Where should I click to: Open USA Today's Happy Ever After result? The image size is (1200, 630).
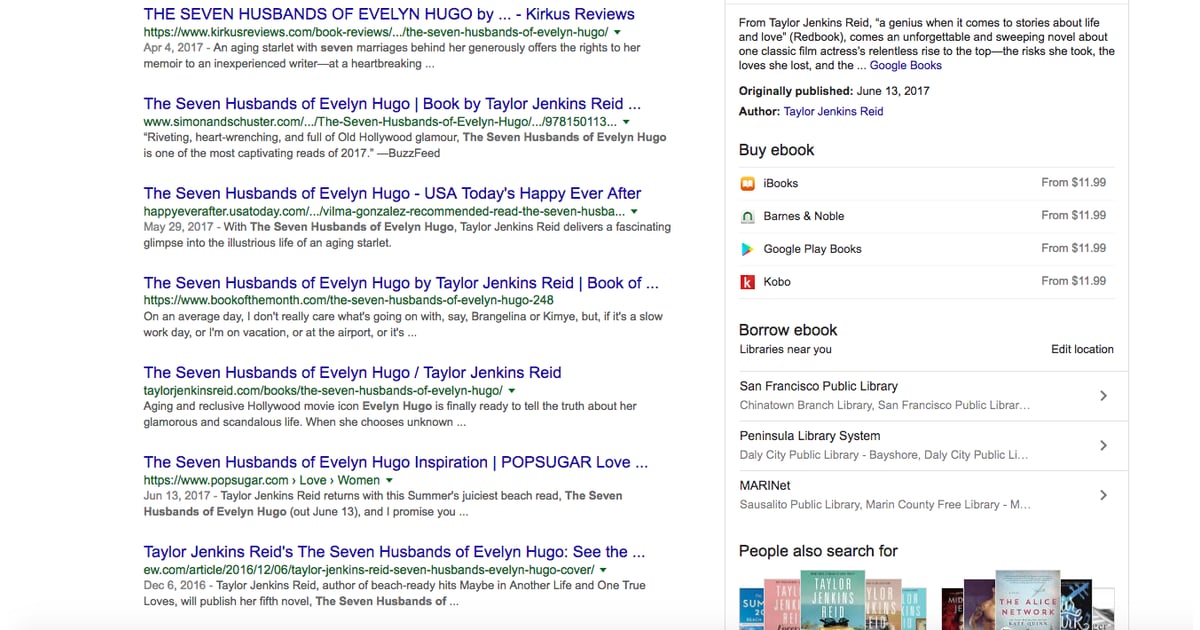pos(392,193)
